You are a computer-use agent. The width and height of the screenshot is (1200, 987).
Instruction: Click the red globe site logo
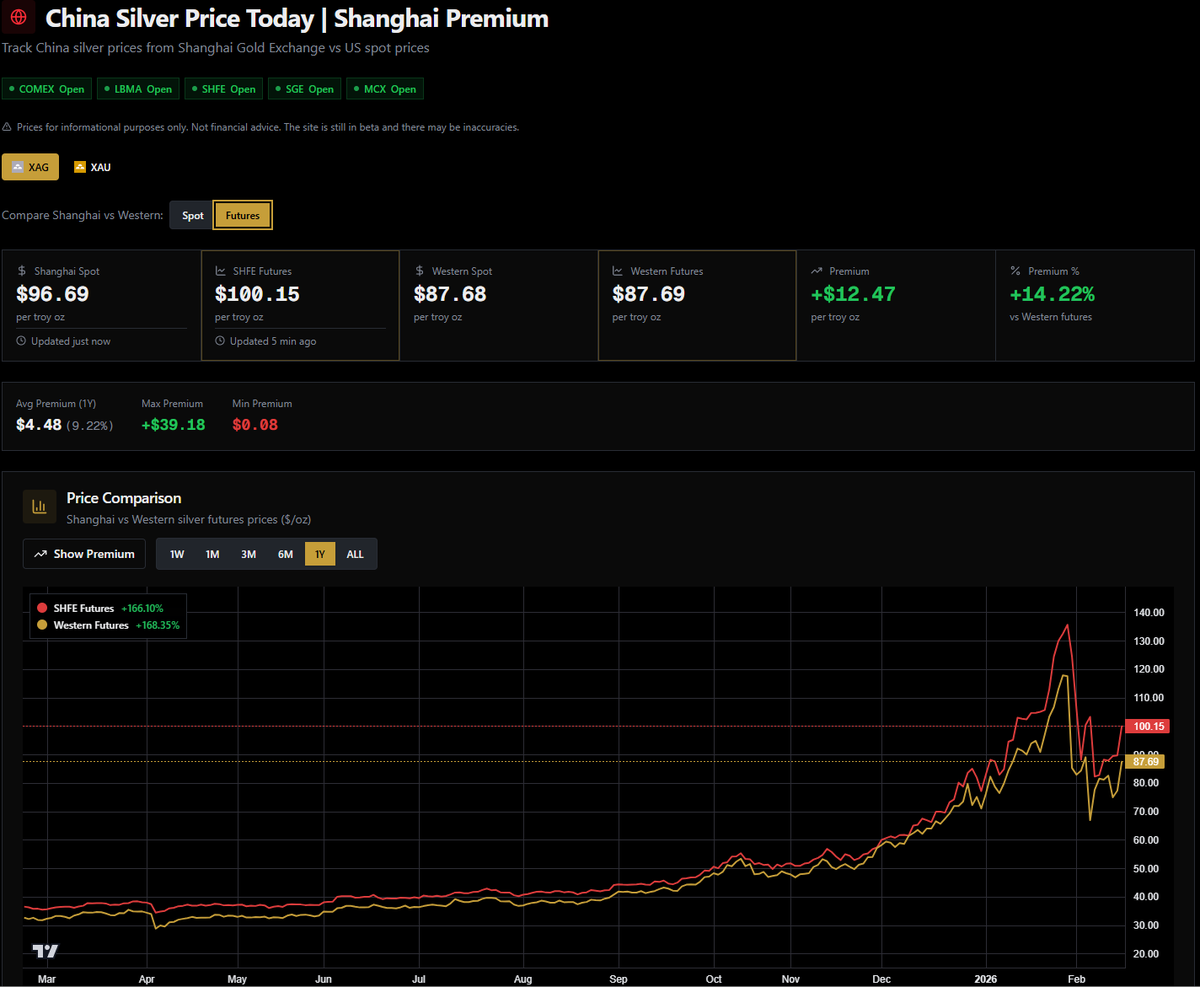18,18
